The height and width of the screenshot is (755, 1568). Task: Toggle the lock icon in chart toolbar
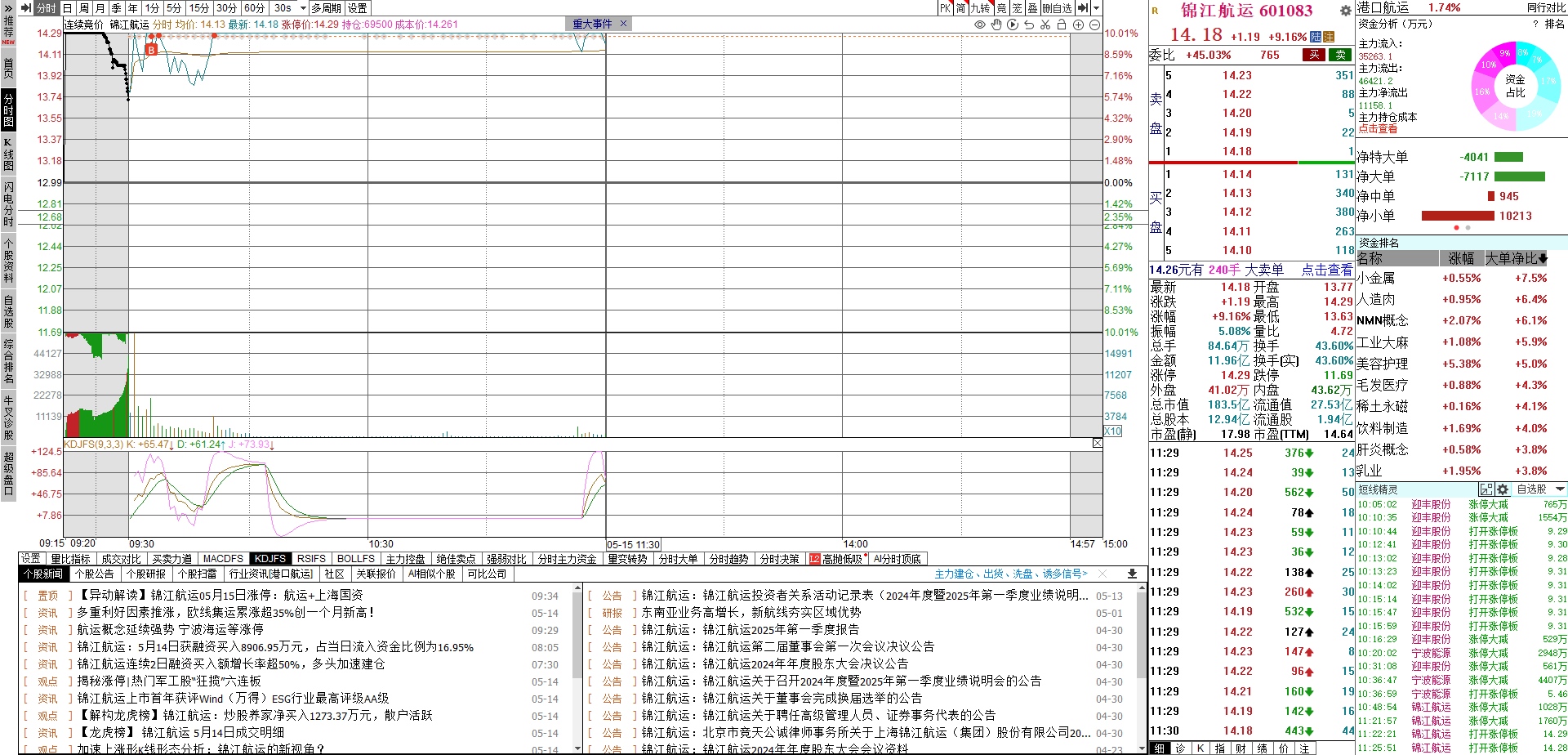[1062, 25]
